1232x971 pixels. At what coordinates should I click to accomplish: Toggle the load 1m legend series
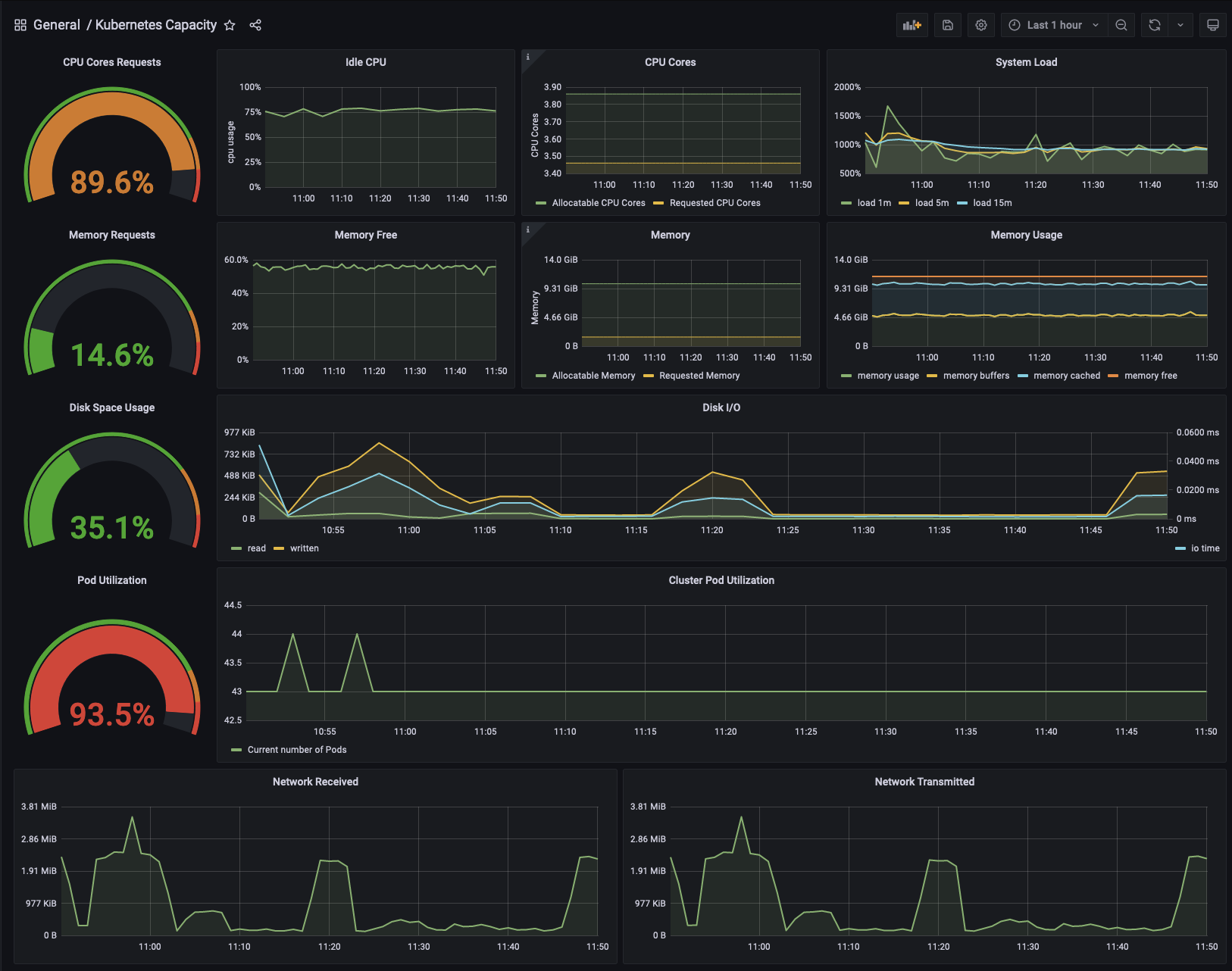pos(866,203)
